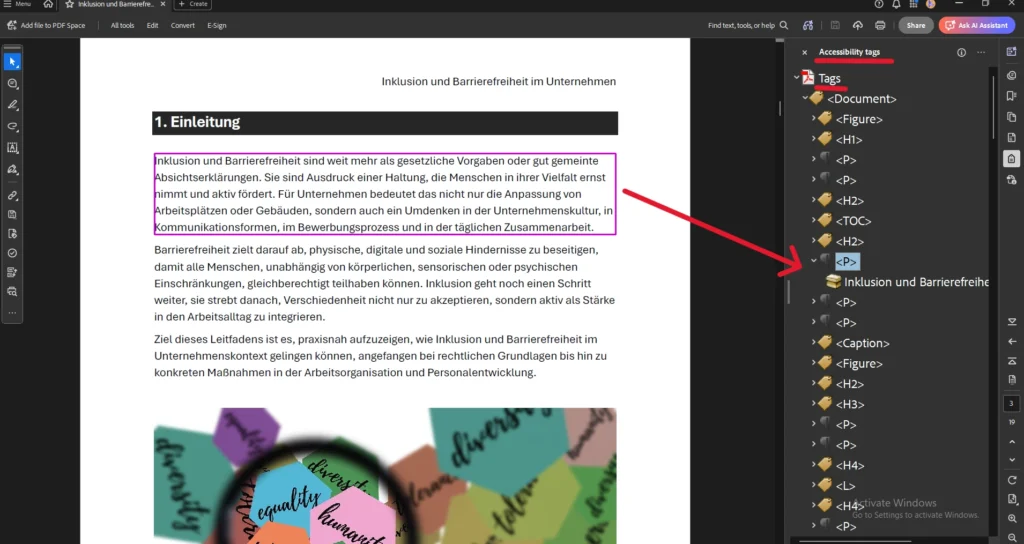Click the heading '1. Einleitung' in document

[x=197, y=122]
